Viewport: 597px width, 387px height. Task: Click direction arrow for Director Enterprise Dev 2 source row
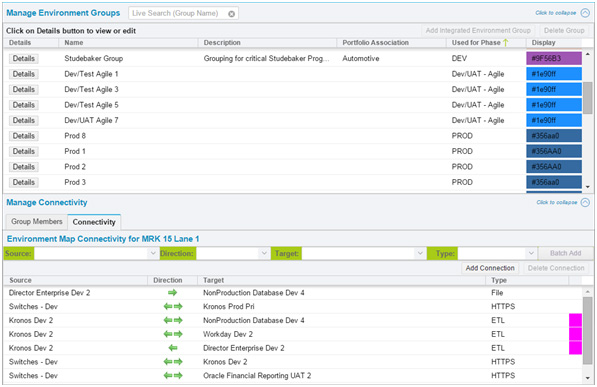click(x=172, y=293)
